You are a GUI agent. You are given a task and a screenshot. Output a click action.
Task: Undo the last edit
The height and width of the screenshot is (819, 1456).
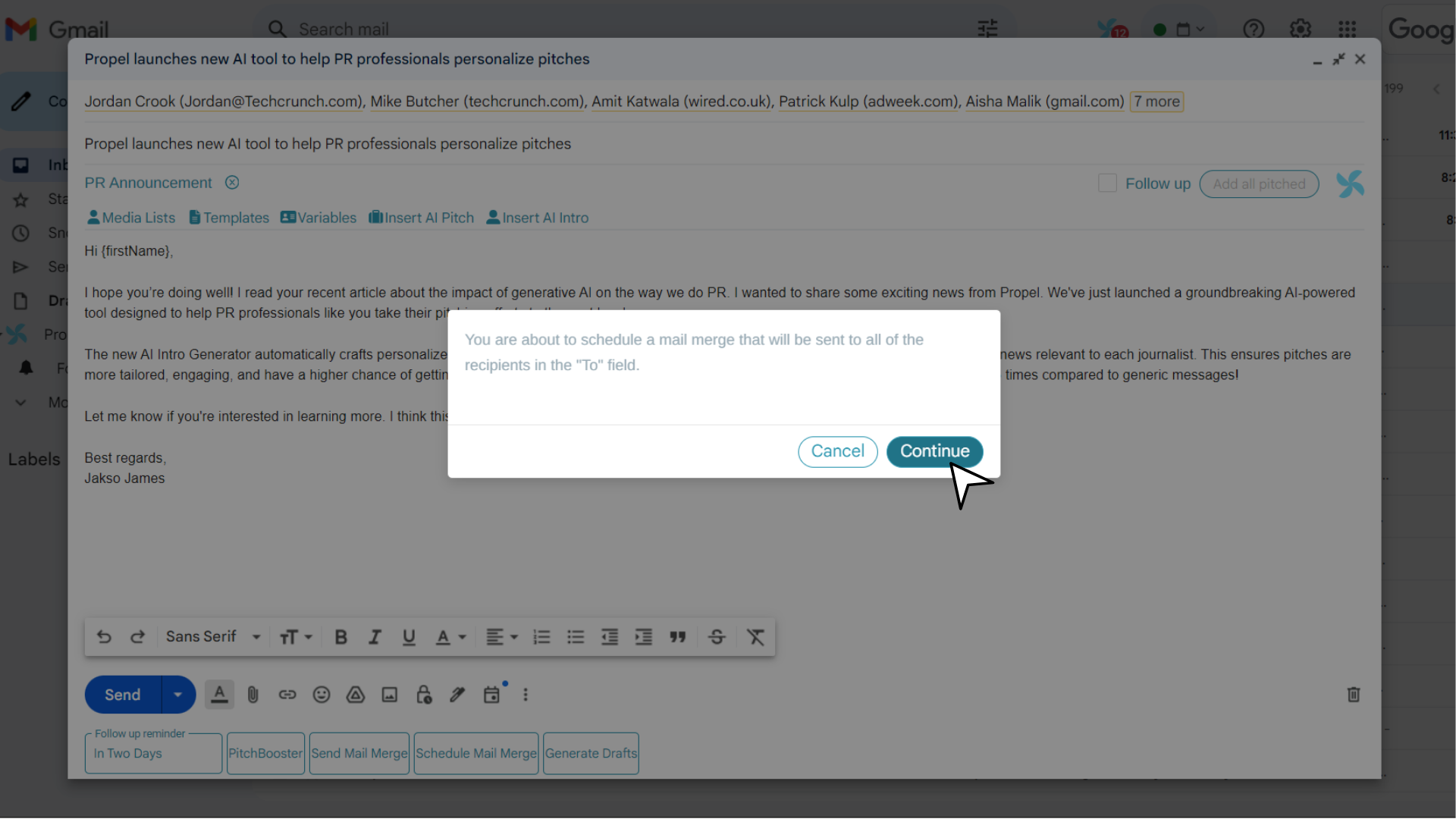[x=104, y=637]
